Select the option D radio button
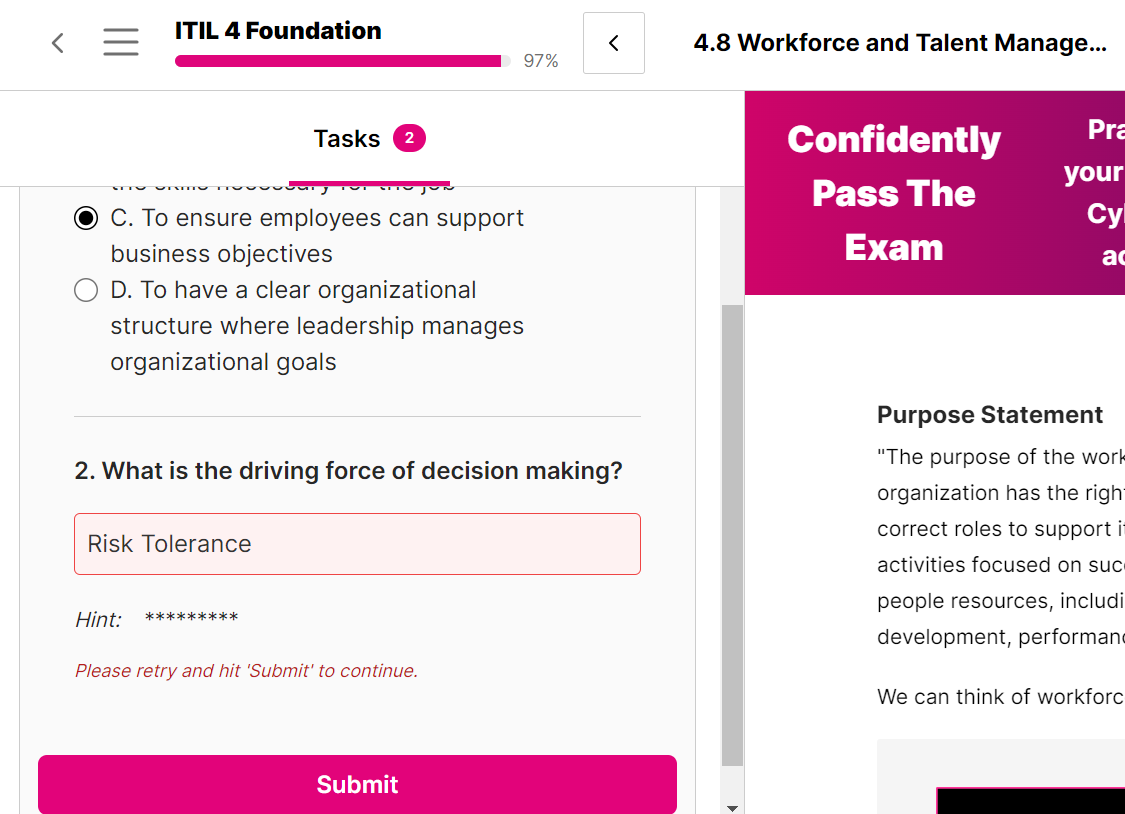The image size is (1125, 814). (x=86, y=290)
